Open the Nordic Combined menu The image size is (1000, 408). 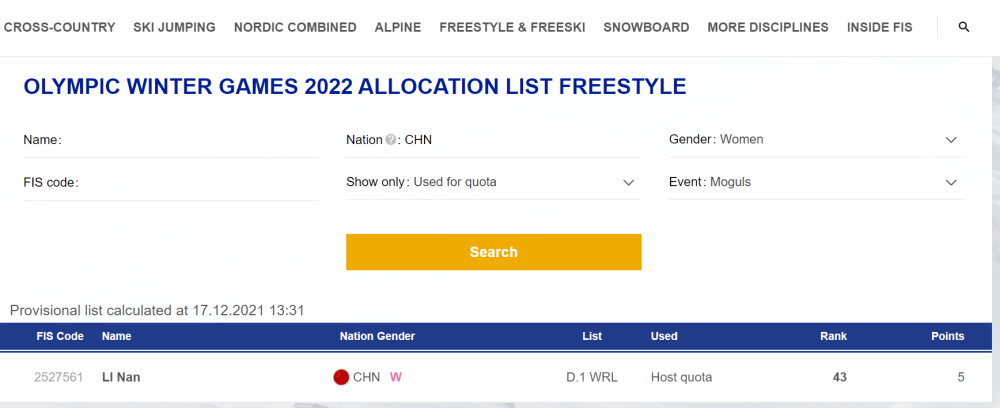click(x=295, y=27)
